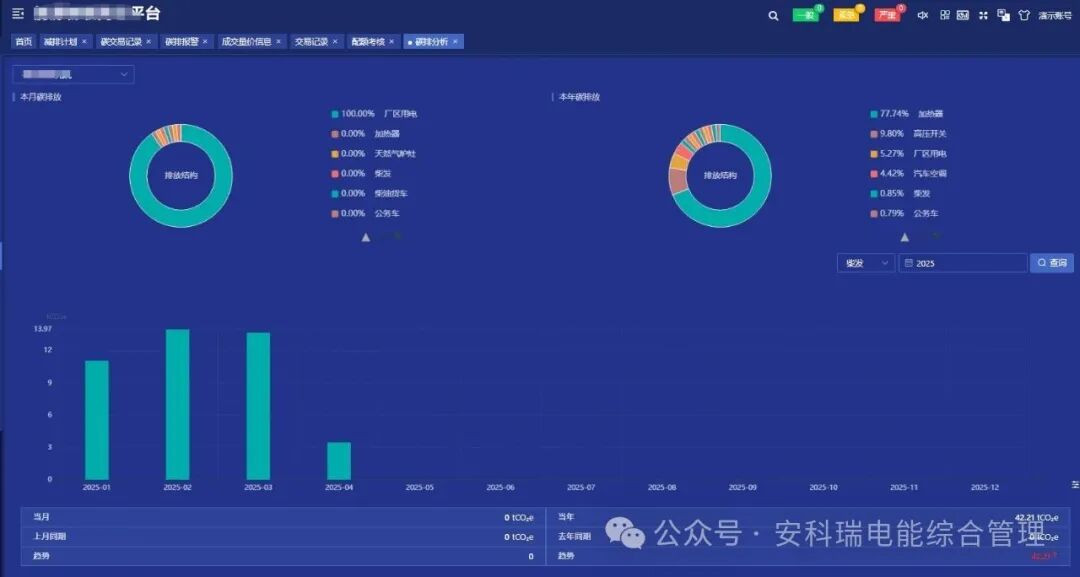Toggle 汽车空调 4.42% legend in yearly chart
This screenshot has width=1080, height=577.
(909, 174)
